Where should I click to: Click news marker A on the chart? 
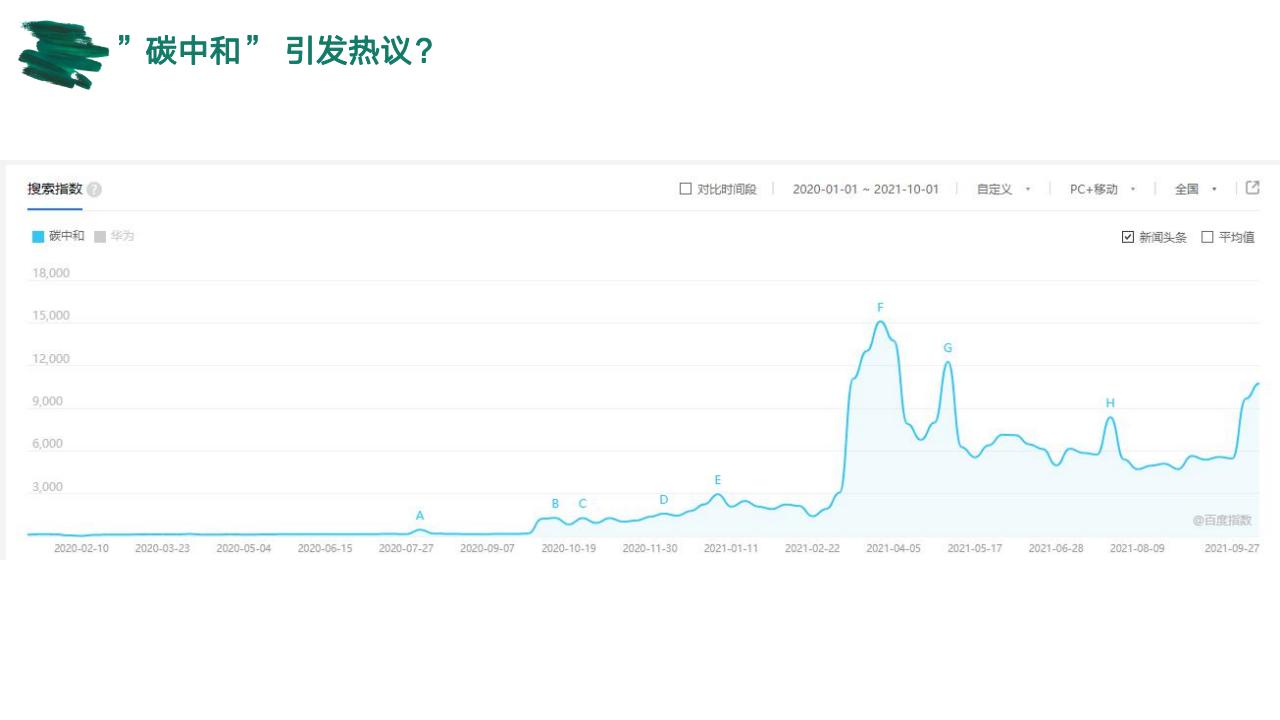(x=420, y=516)
